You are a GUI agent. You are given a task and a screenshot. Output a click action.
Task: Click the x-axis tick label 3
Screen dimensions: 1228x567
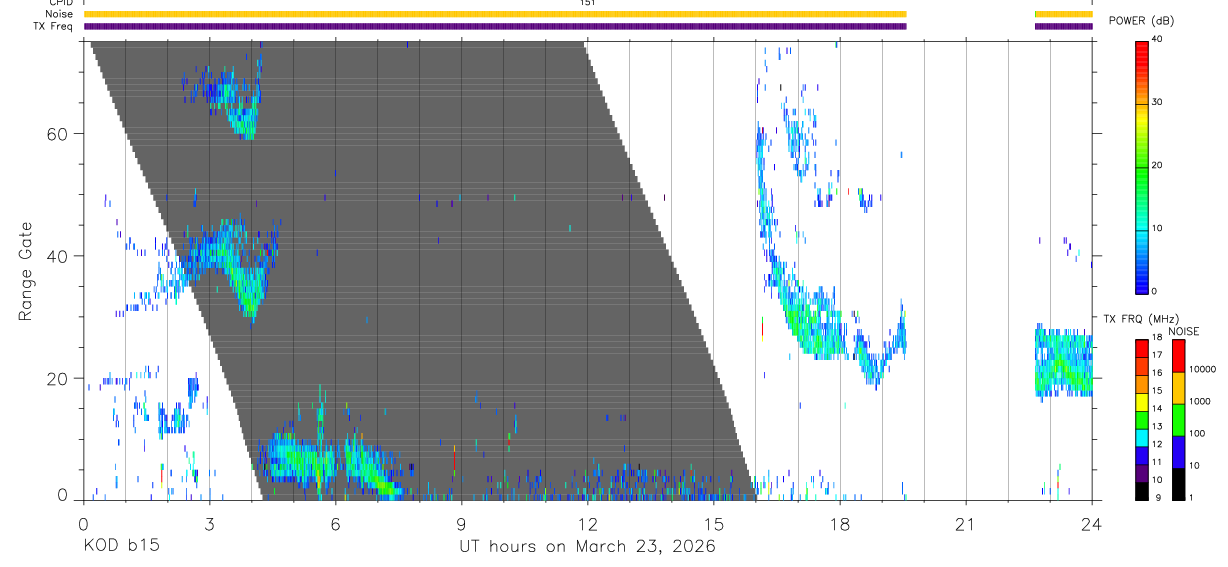pyautogui.click(x=209, y=522)
